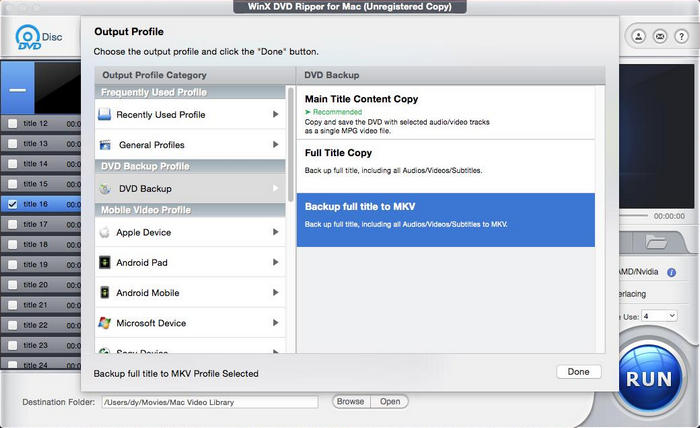Click the Android Mobile icon

[x=104, y=292]
